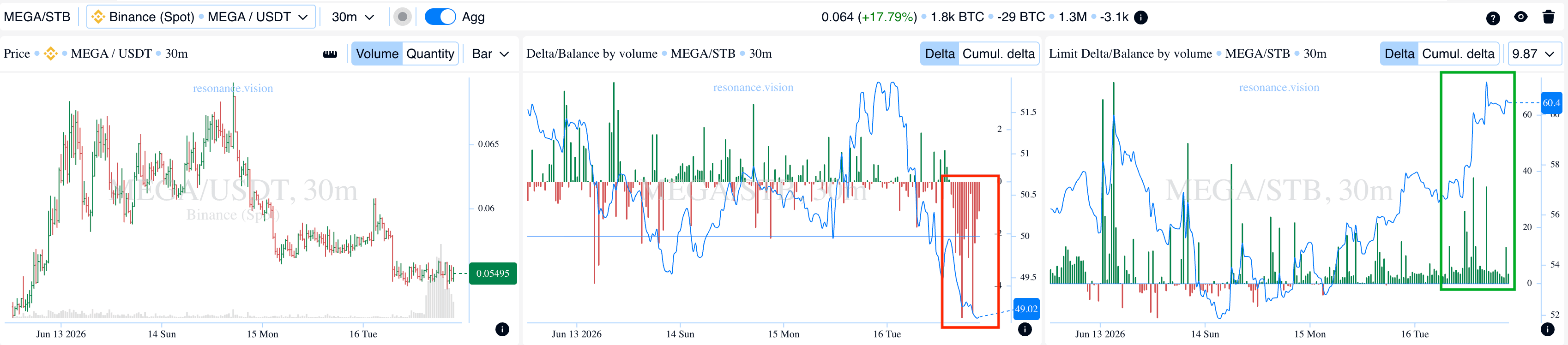Click the gray record dot button
Screen dimensions: 1568x345
pos(402,17)
